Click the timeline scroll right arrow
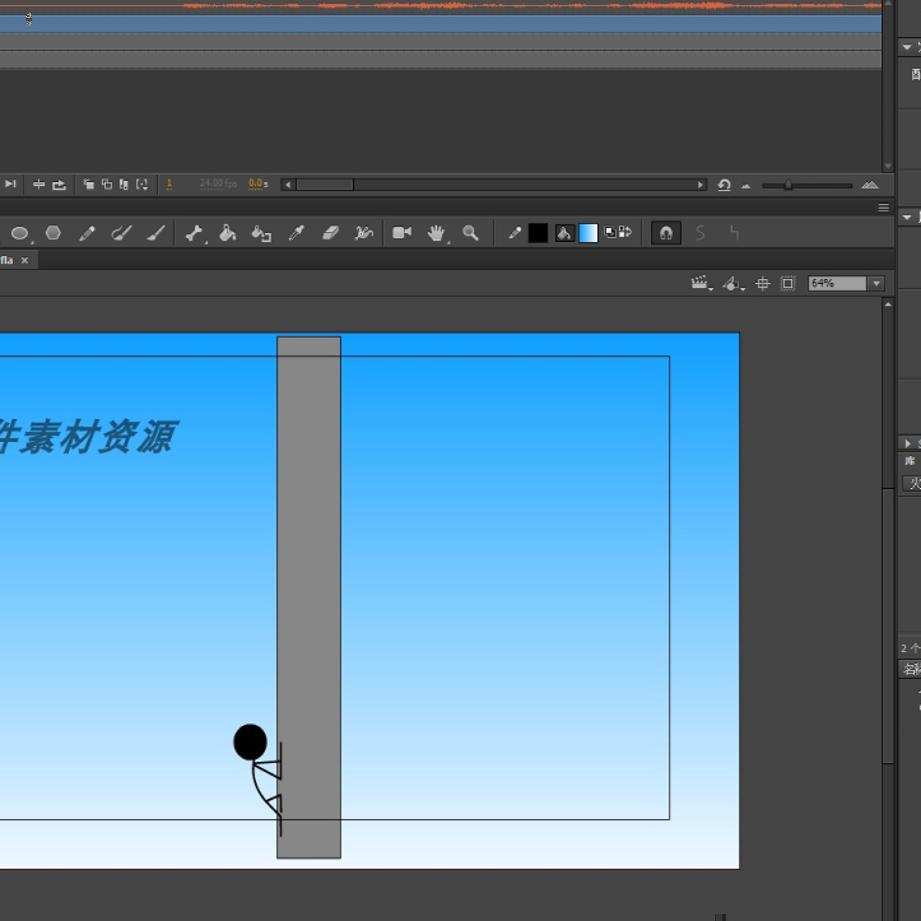This screenshot has width=921, height=921. (700, 185)
